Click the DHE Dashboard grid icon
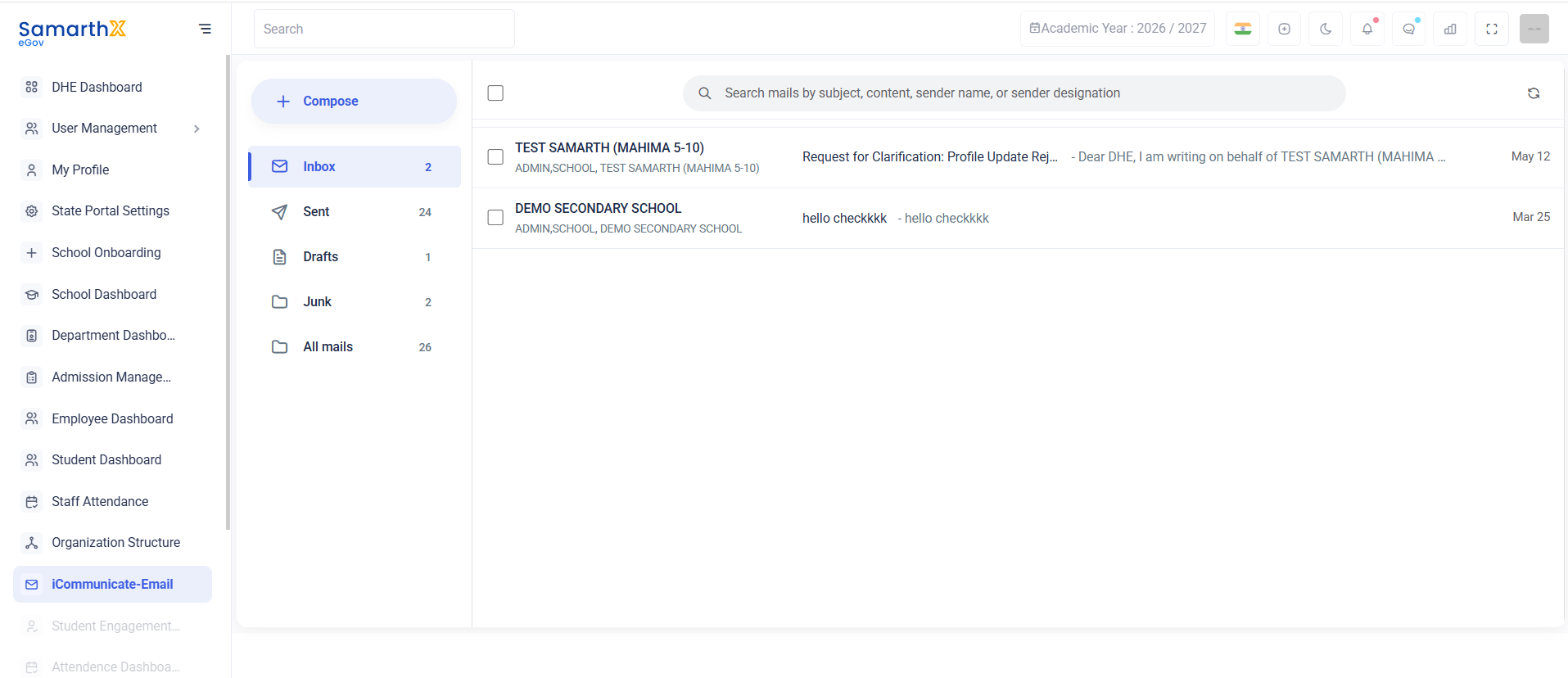Image resolution: width=1568 pixels, height=678 pixels. click(x=32, y=87)
